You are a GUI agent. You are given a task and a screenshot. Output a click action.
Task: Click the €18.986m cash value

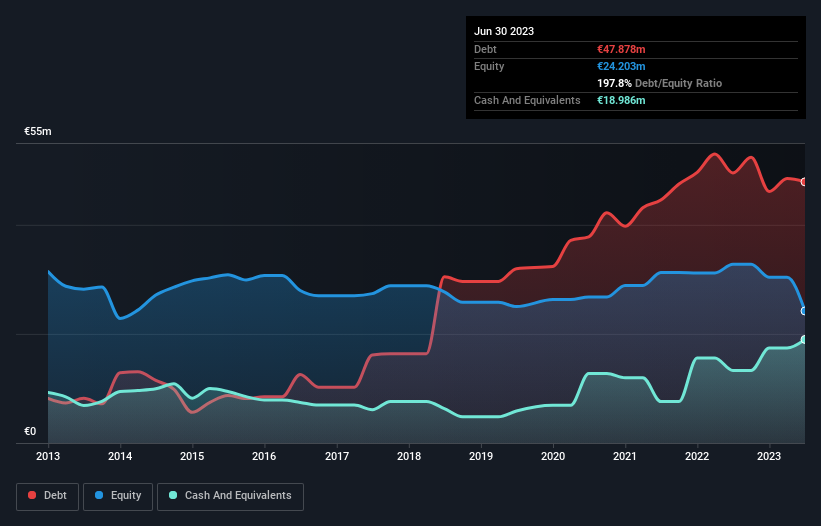[621, 100]
